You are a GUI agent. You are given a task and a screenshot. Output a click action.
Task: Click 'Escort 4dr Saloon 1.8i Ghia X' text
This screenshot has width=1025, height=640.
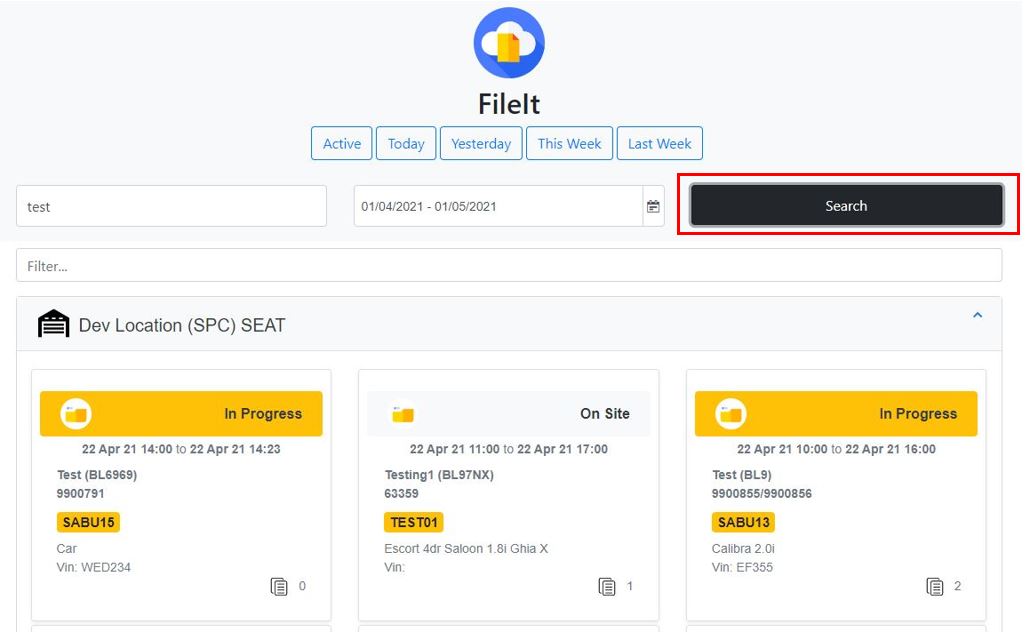click(466, 548)
